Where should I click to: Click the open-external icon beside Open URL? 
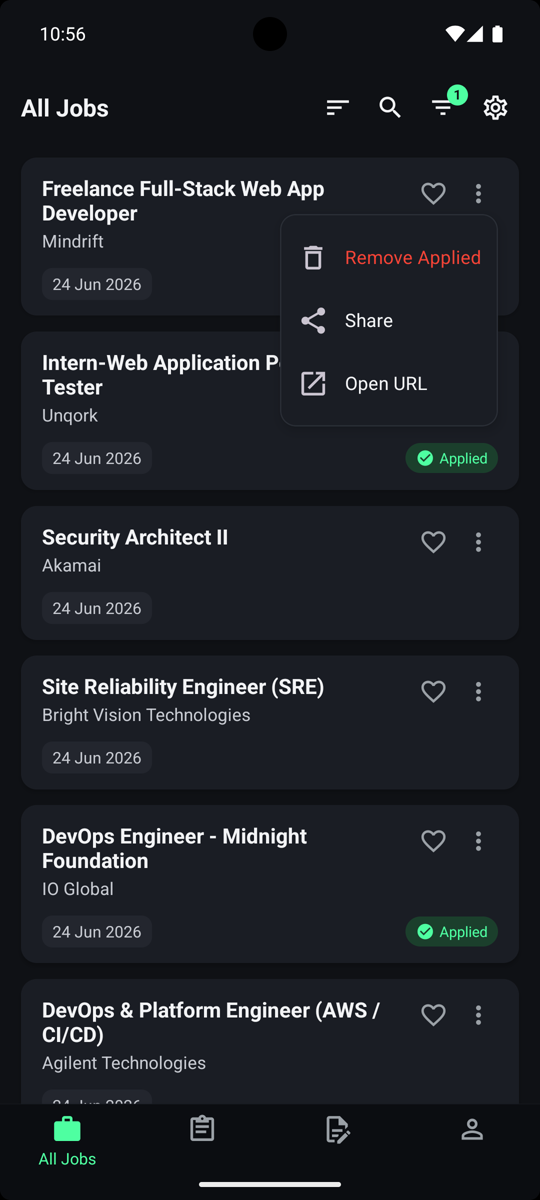313,383
